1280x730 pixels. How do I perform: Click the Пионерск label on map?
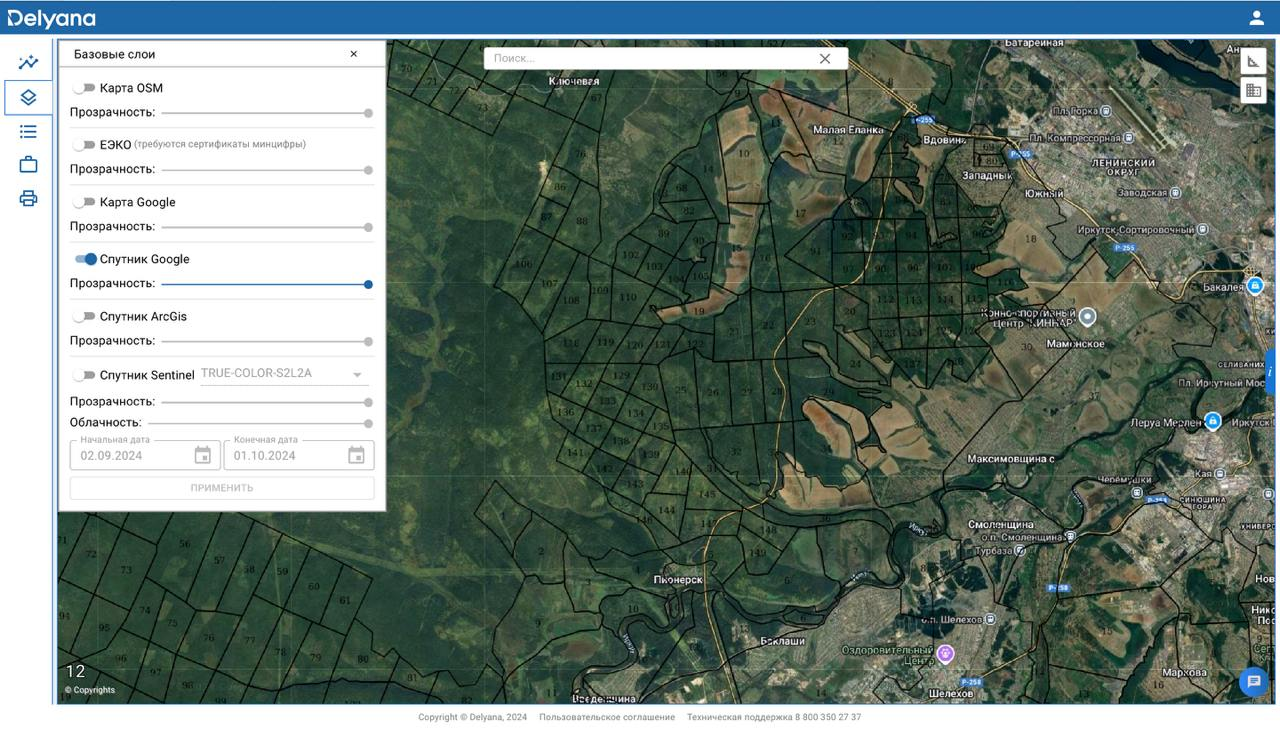point(679,580)
